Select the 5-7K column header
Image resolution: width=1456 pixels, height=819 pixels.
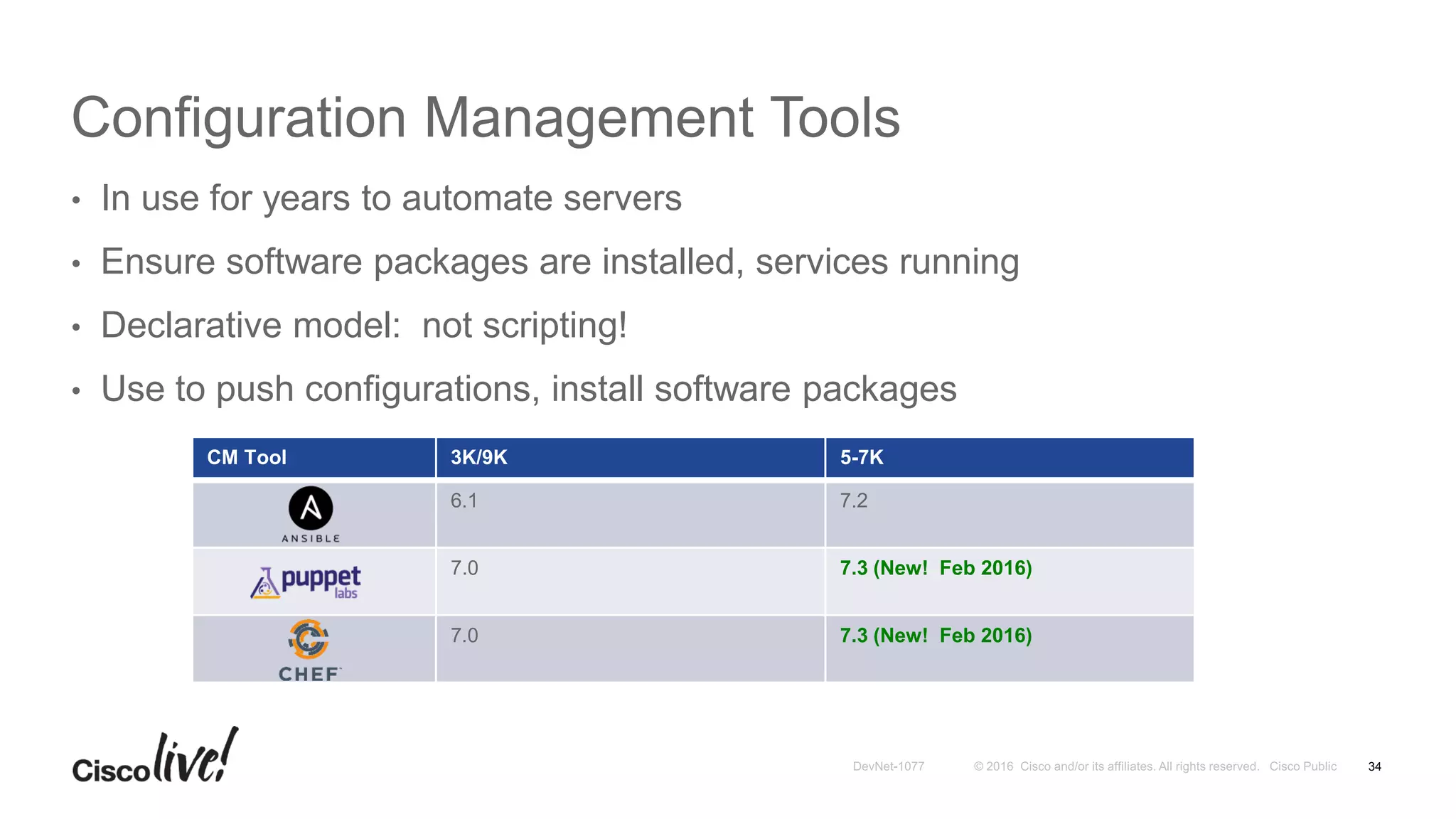pos(862,457)
